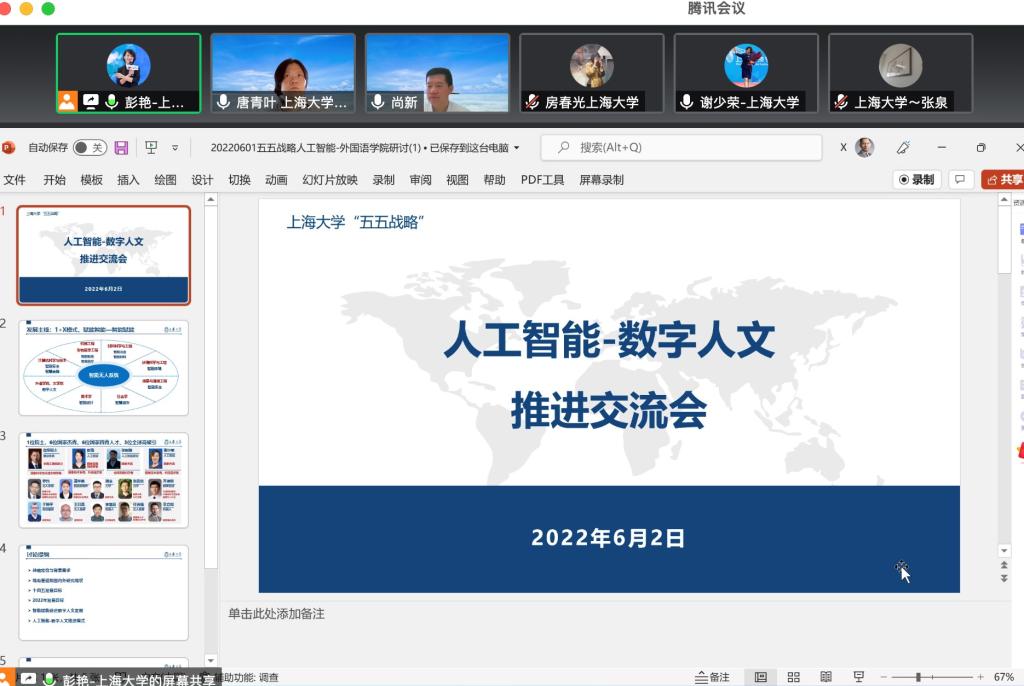Jump to next slide using double-down arrow
Screen dimensions: 1024x686
click(1004, 579)
